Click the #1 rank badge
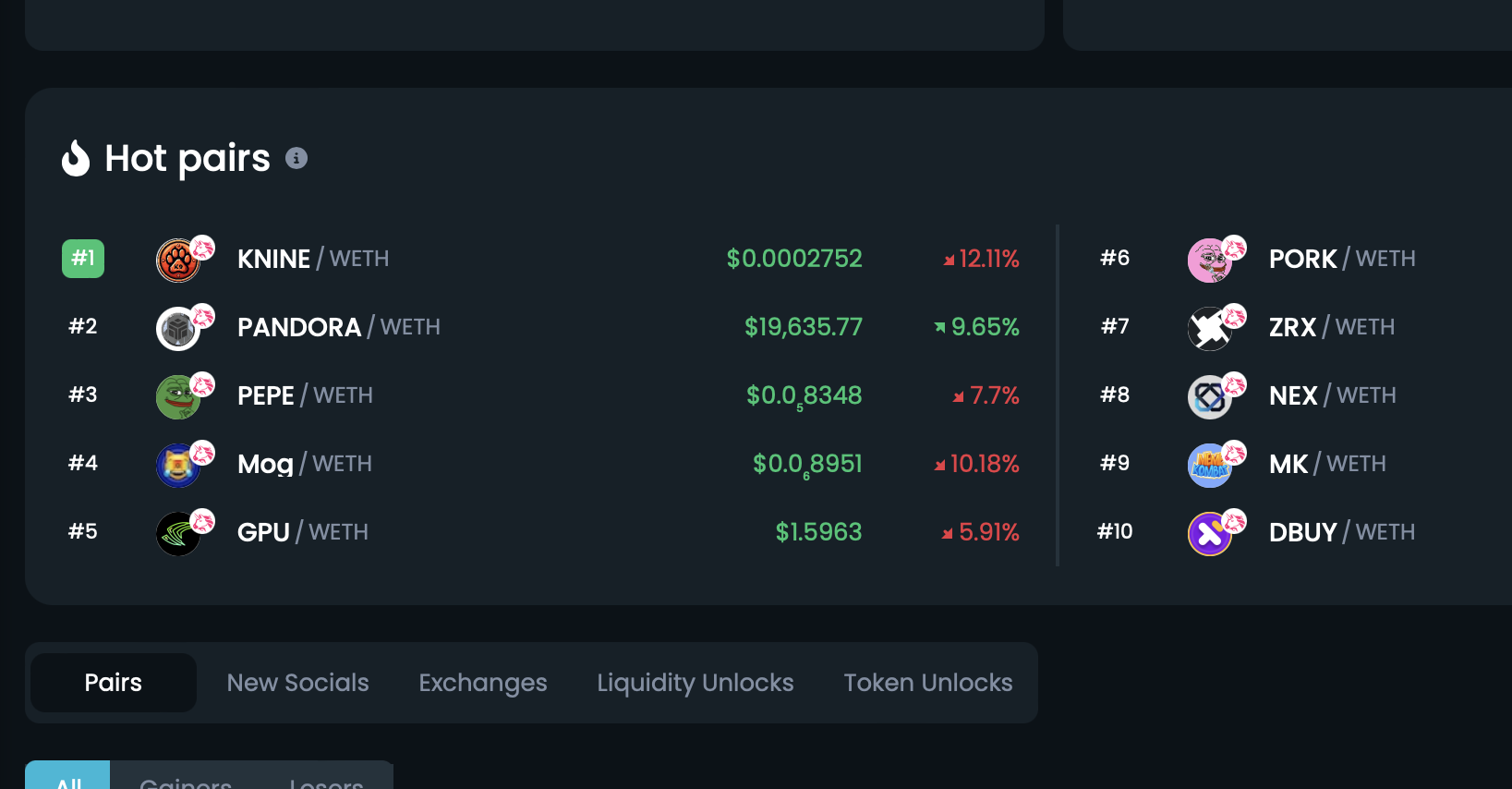Image resolution: width=1512 pixels, height=789 pixels. click(x=83, y=259)
